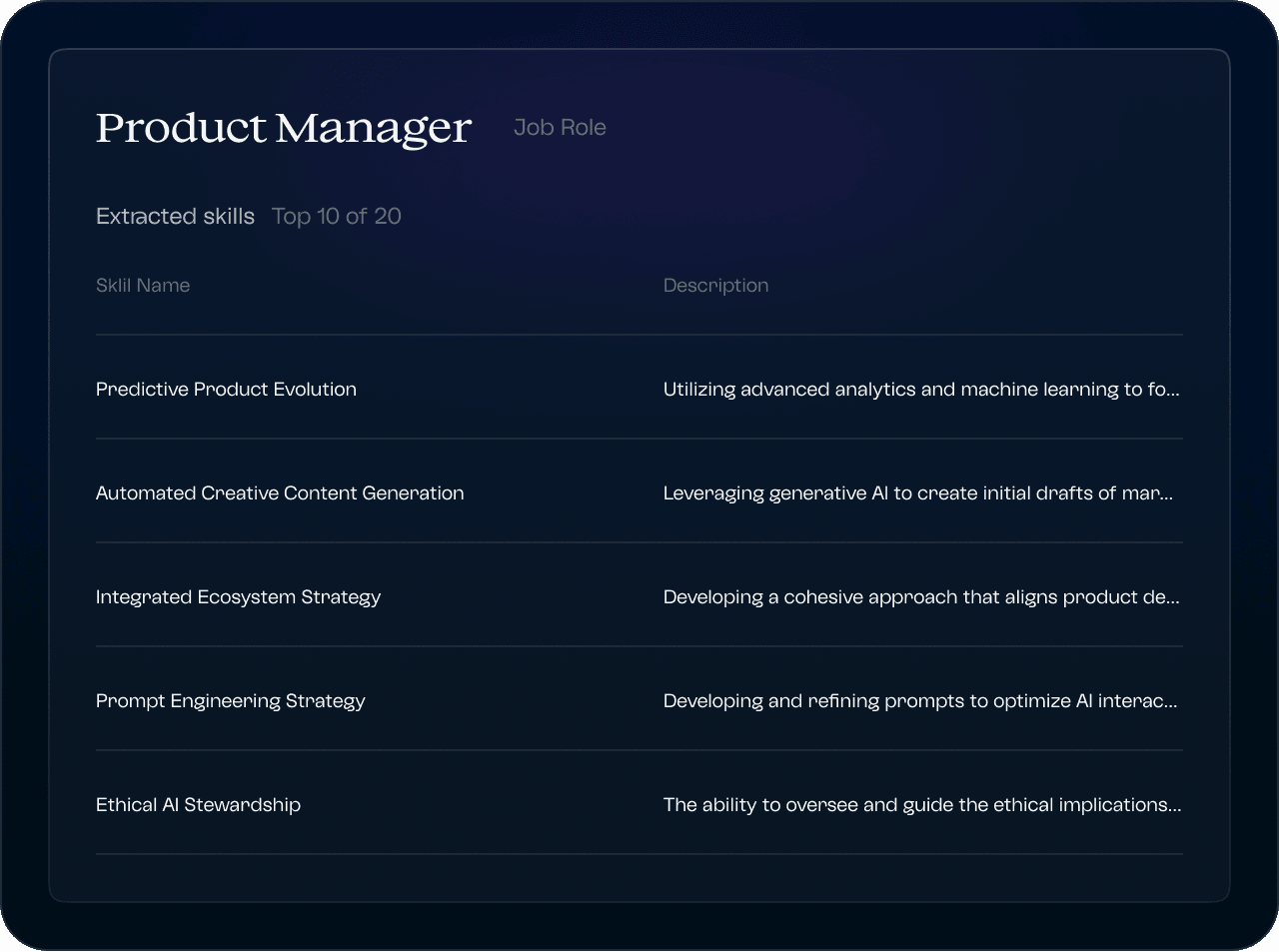Screen dimensions: 1279x952
Task: Click the Product Manager heading
Action: click(x=283, y=128)
